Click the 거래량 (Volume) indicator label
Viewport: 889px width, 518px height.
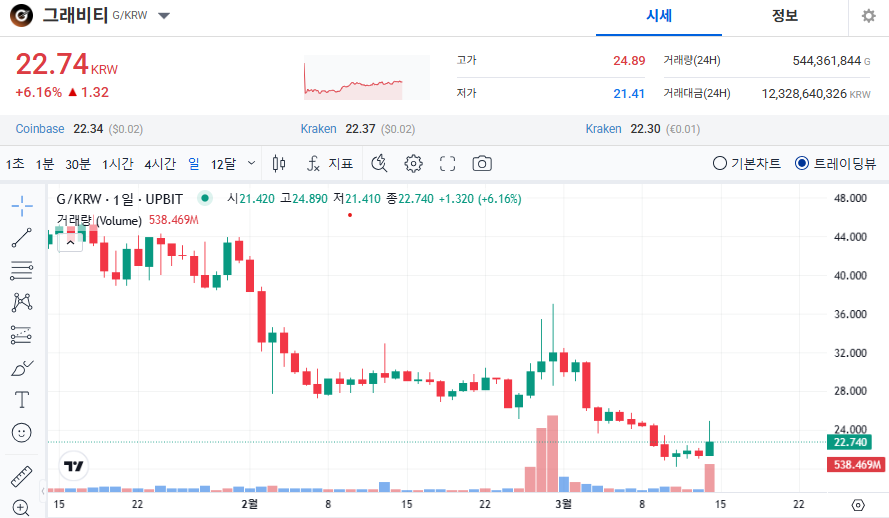pos(99,220)
